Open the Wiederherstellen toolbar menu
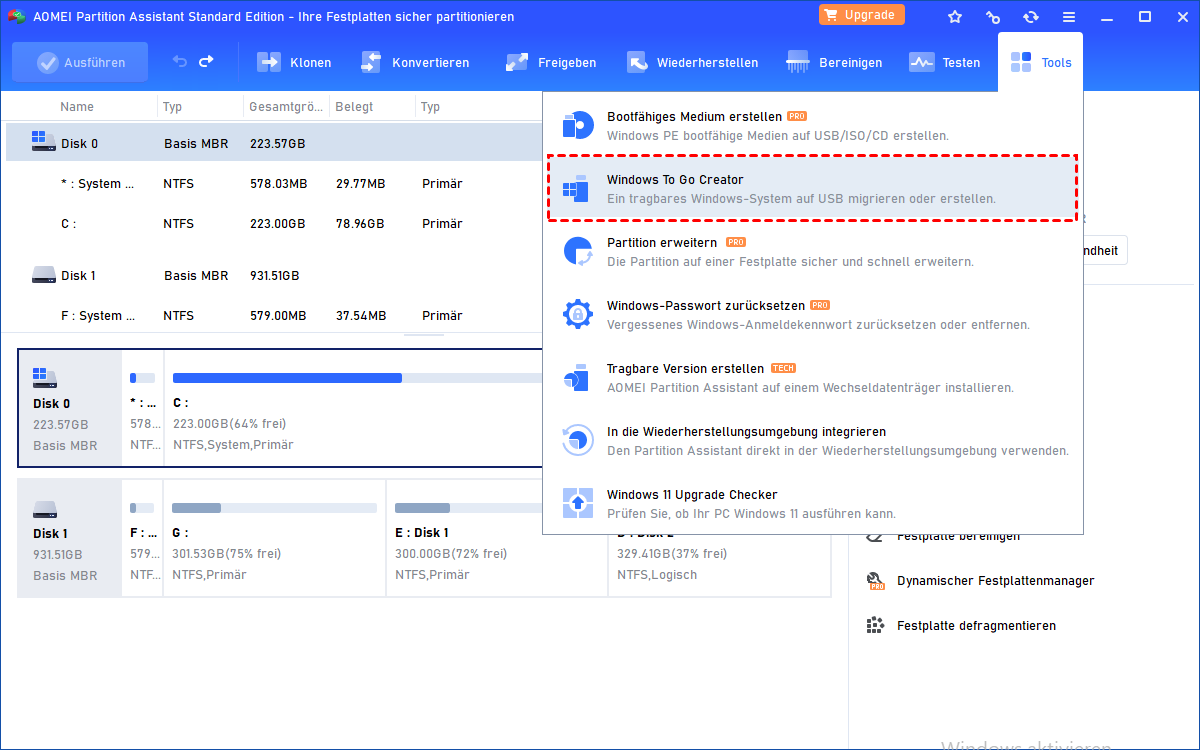1200x750 pixels. (692, 62)
